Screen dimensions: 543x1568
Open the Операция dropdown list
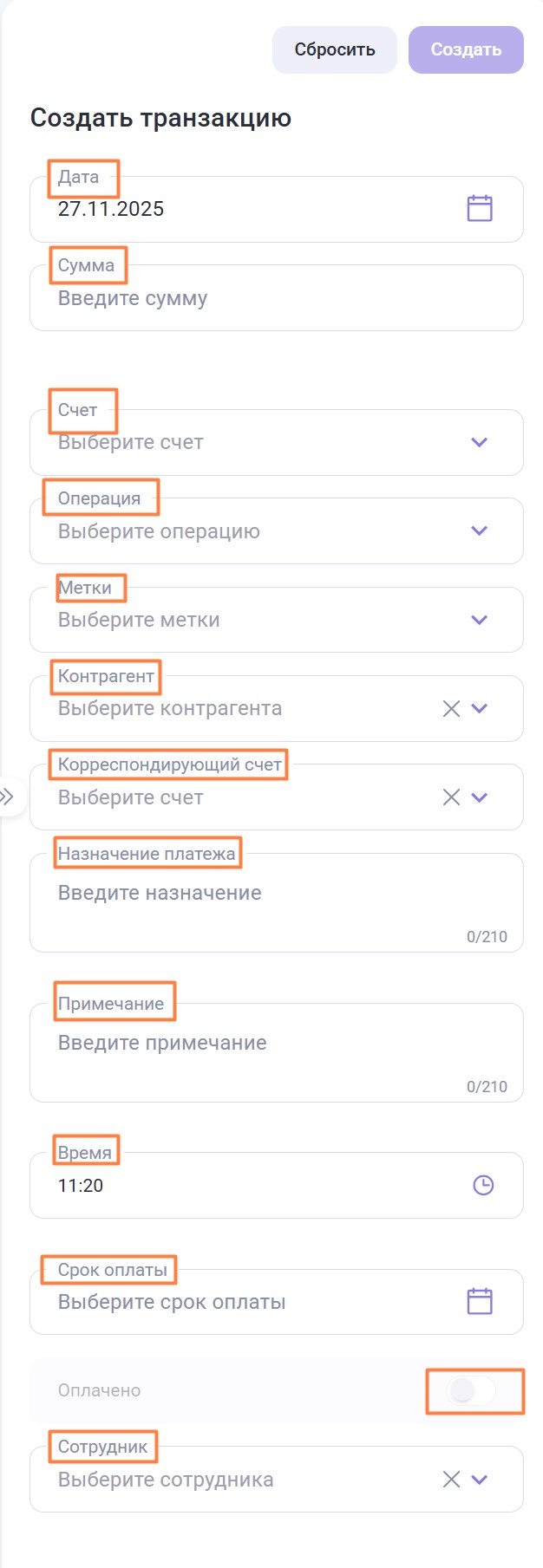coord(479,531)
